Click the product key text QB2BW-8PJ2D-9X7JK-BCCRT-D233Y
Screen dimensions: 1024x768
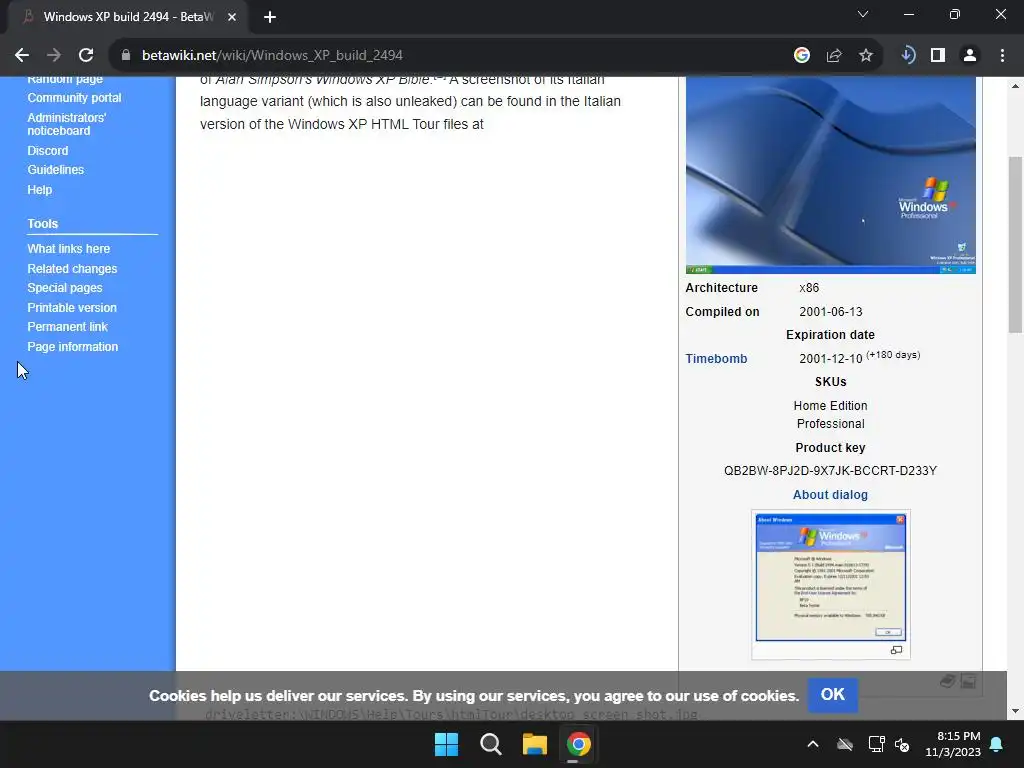coord(830,471)
